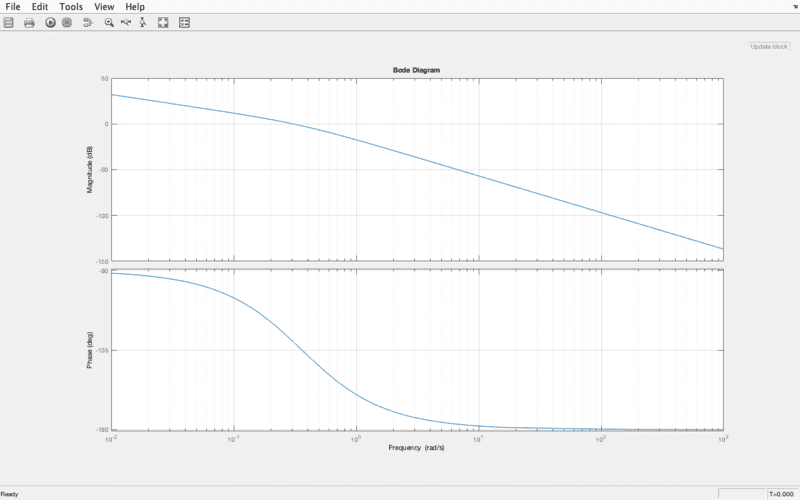Click the T=0.000 status field
Image resolution: width=800 pixels, height=500 pixels.
[x=782, y=494]
